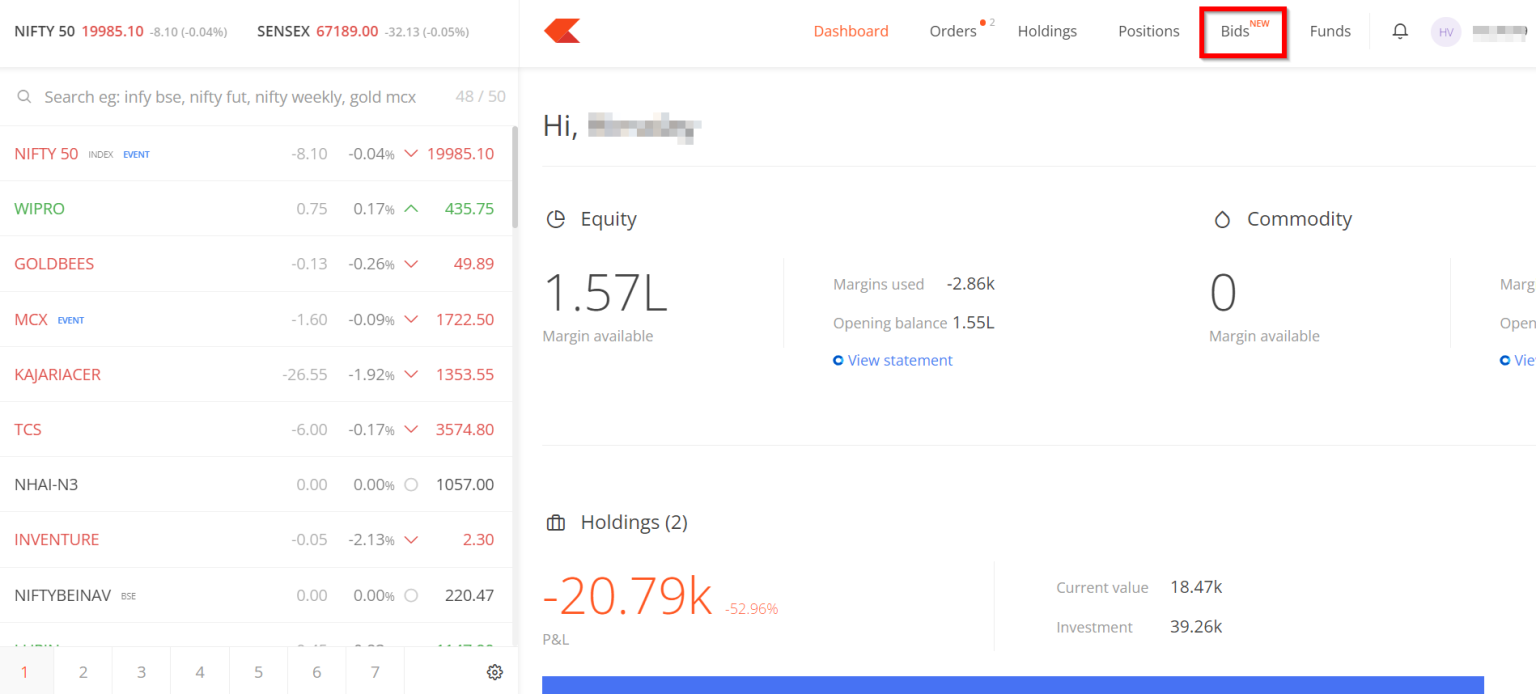Click the briefcase icon beside Holdings (2)

pyautogui.click(x=556, y=521)
